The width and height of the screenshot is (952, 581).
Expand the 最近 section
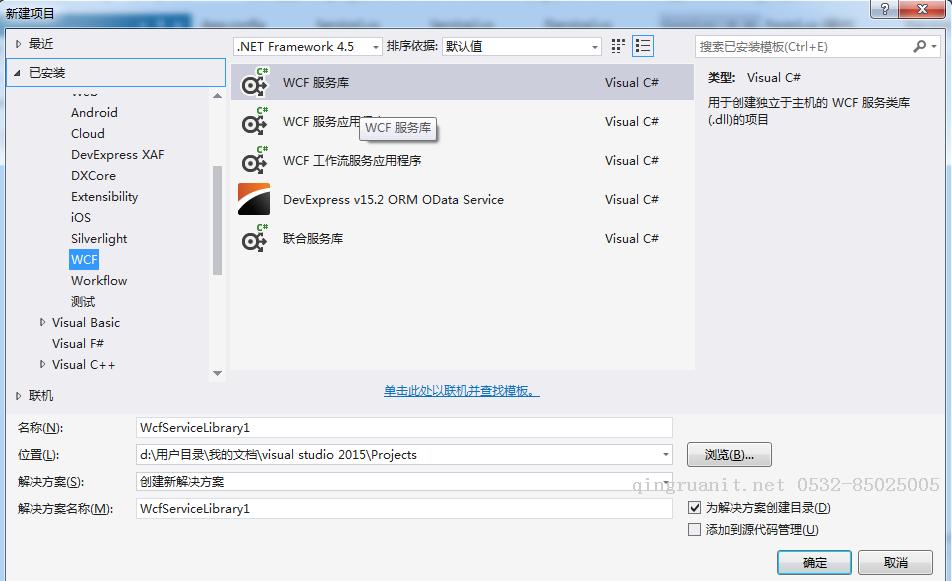coord(18,44)
